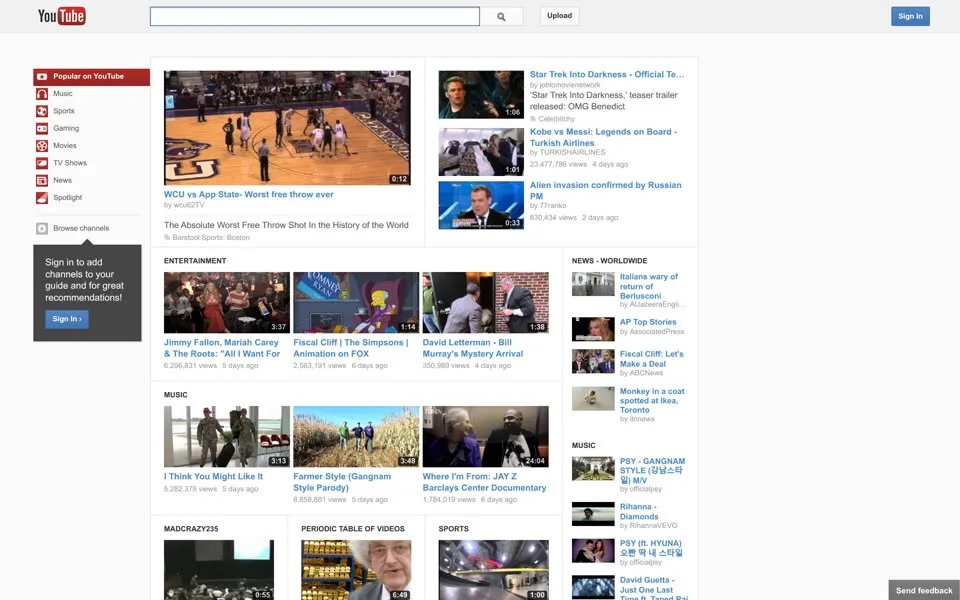This screenshot has height=600, width=960.
Task: Focus the YouTube search input field
Action: 315,17
